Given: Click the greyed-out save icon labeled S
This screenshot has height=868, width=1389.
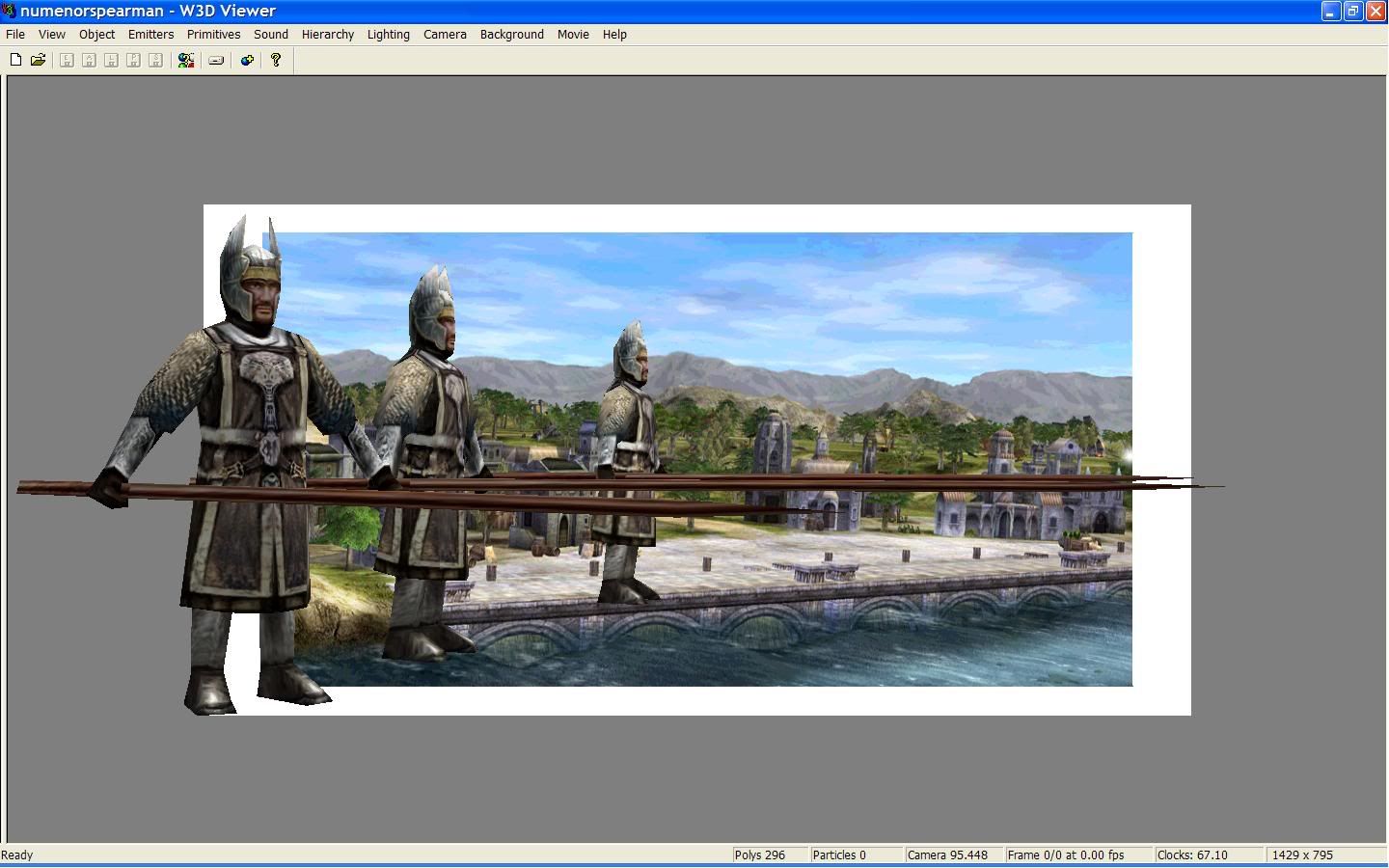Looking at the screenshot, I should point(155,60).
